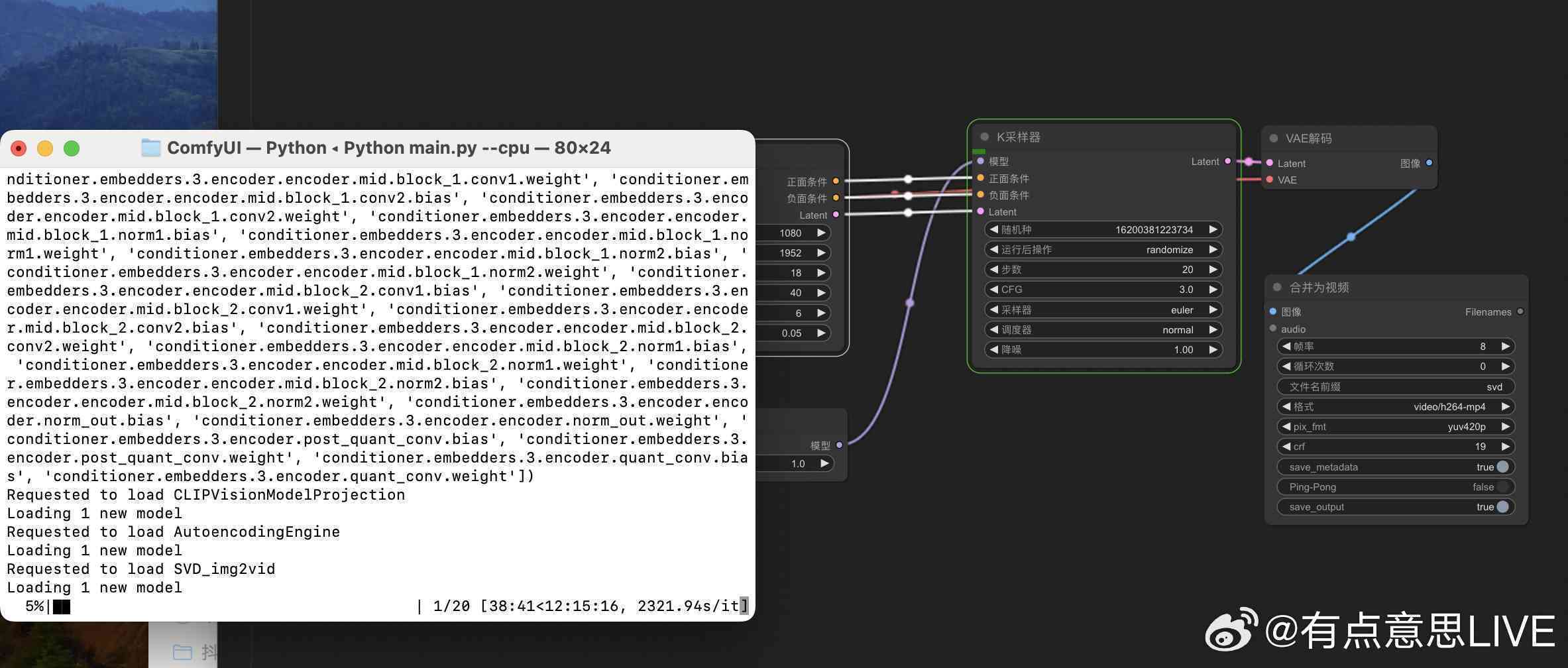
Task: Open the 调度器 normal dropdown
Action: (x=1103, y=329)
